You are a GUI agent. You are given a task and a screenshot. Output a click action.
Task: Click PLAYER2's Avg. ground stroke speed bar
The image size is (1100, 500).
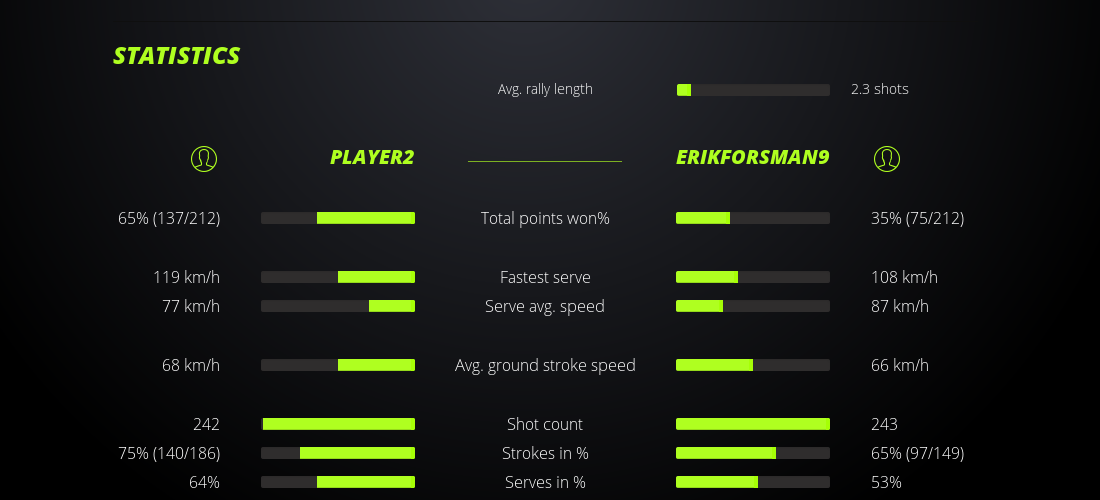(x=338, y=365)
